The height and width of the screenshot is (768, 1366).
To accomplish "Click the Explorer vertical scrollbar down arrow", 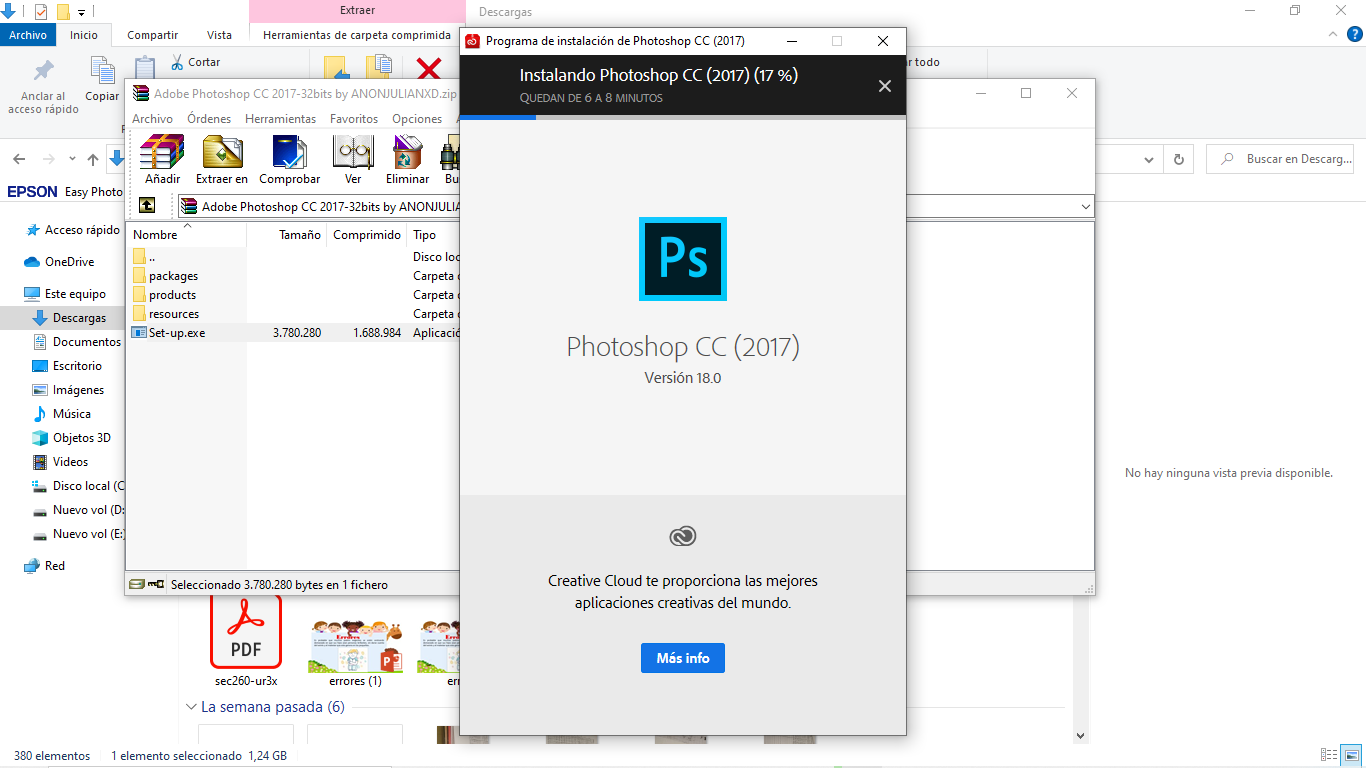I will pos(1079,735).
